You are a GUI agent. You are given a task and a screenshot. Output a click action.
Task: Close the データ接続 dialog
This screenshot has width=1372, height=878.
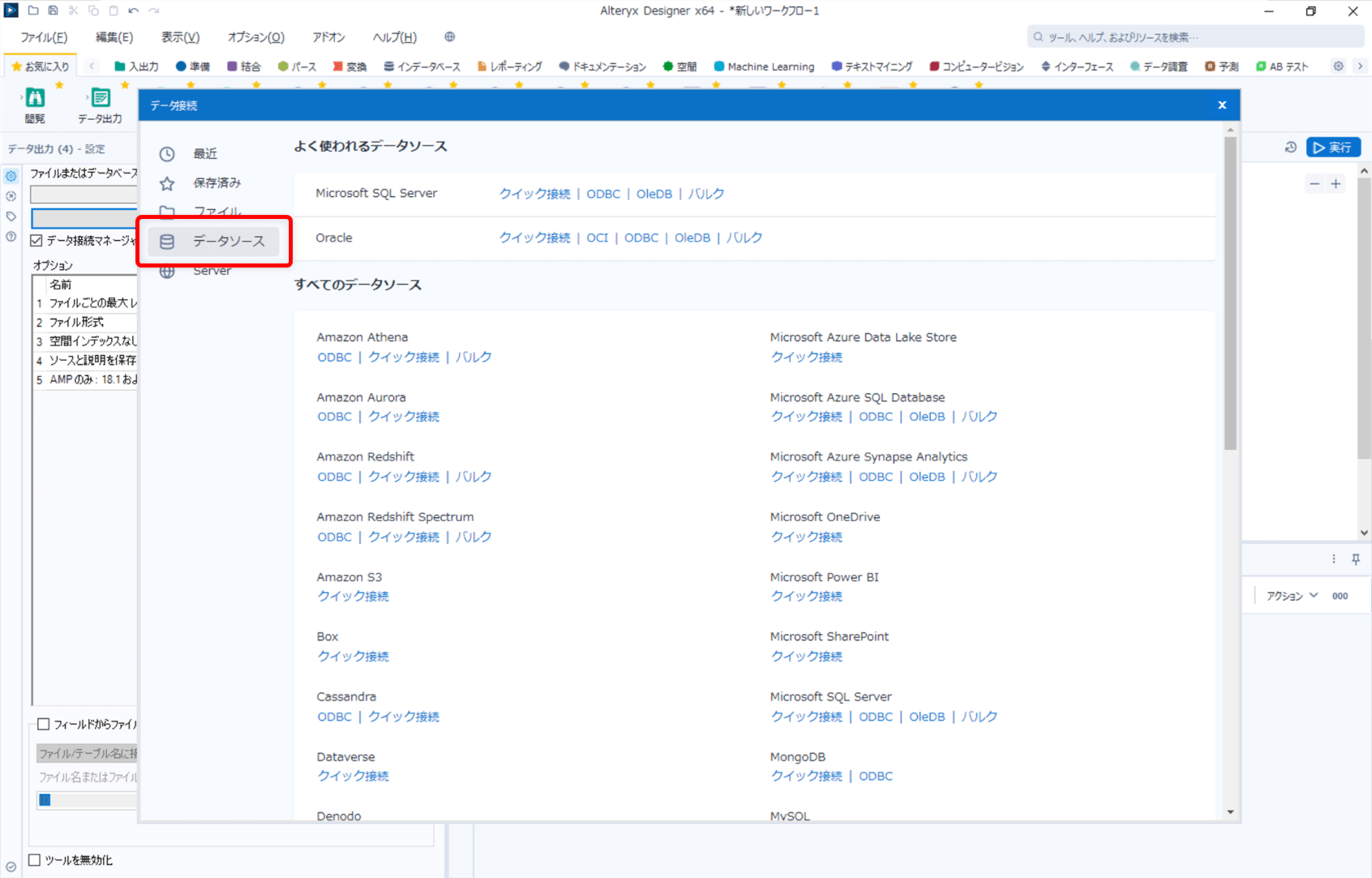pyautogui.click(x=1222, y=105)
